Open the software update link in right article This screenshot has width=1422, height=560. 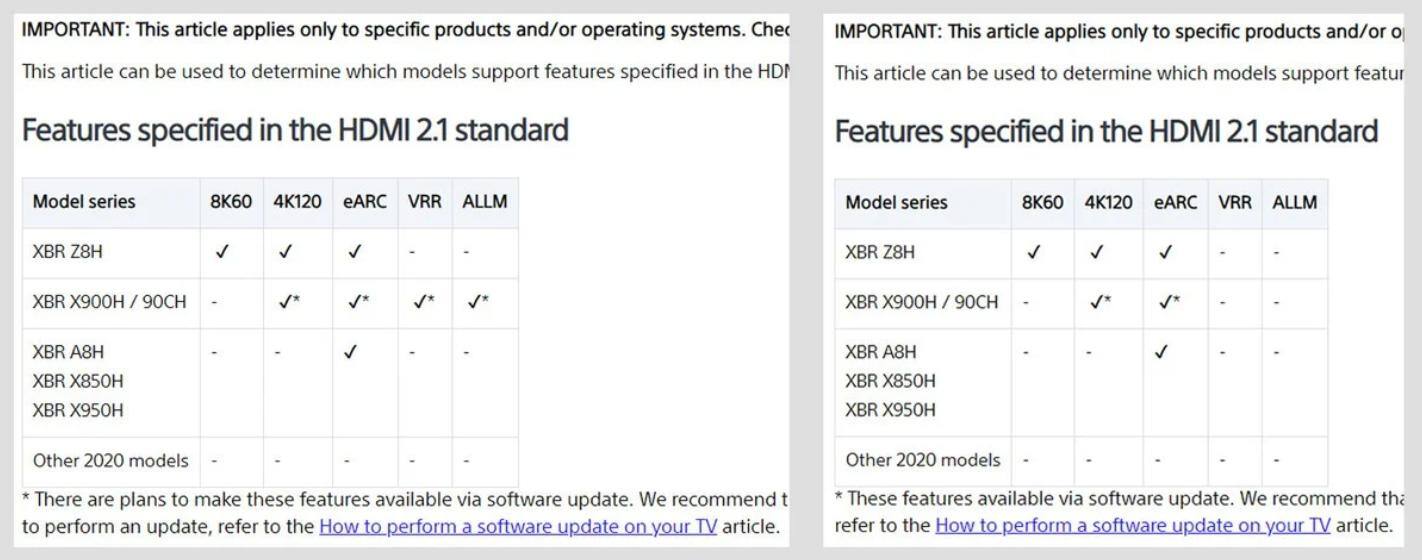(x=1132, y=525)
